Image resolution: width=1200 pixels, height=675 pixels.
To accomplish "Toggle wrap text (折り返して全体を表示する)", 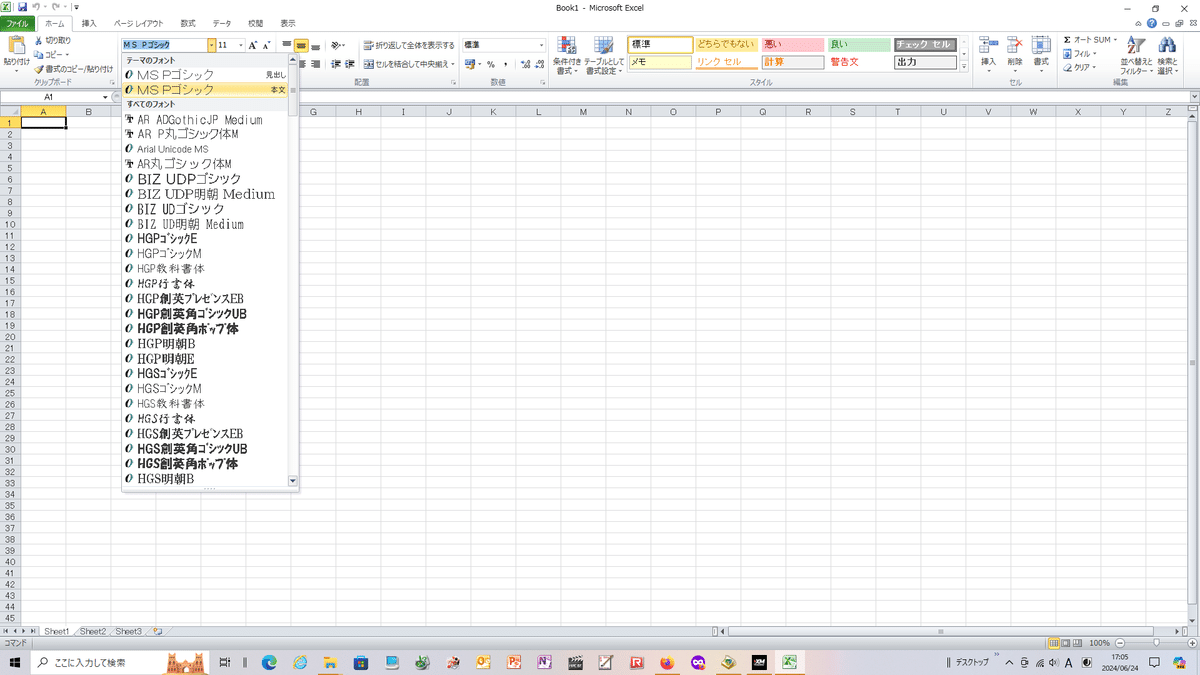I will coord(409,45).
